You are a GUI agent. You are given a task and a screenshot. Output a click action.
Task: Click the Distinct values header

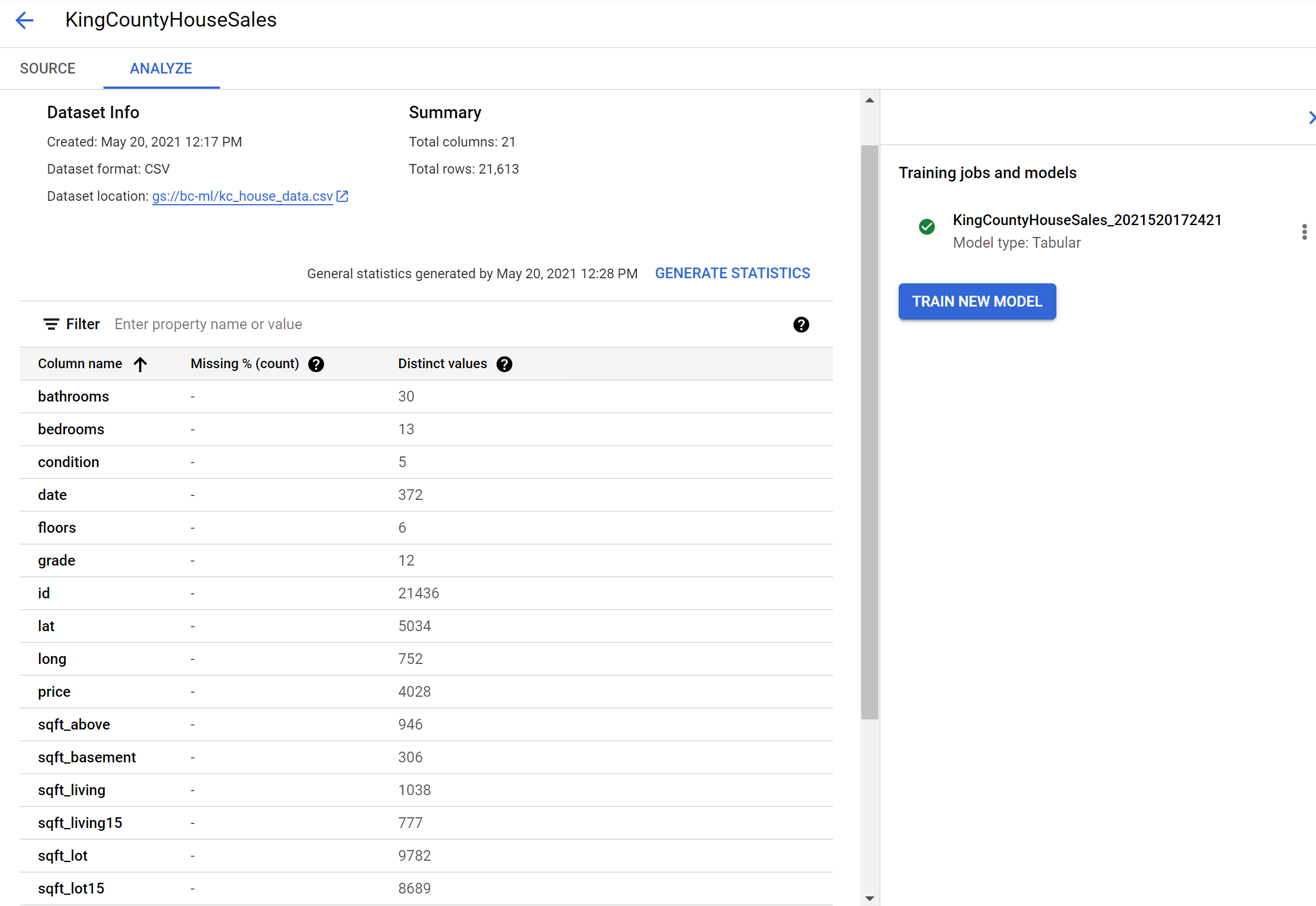[x=443, y=364]
